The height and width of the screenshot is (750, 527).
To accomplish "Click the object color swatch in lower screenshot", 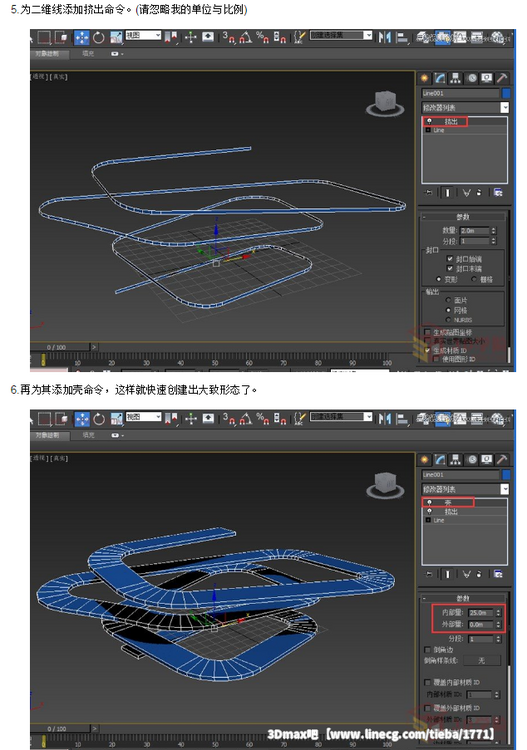I will coord(506,474).
